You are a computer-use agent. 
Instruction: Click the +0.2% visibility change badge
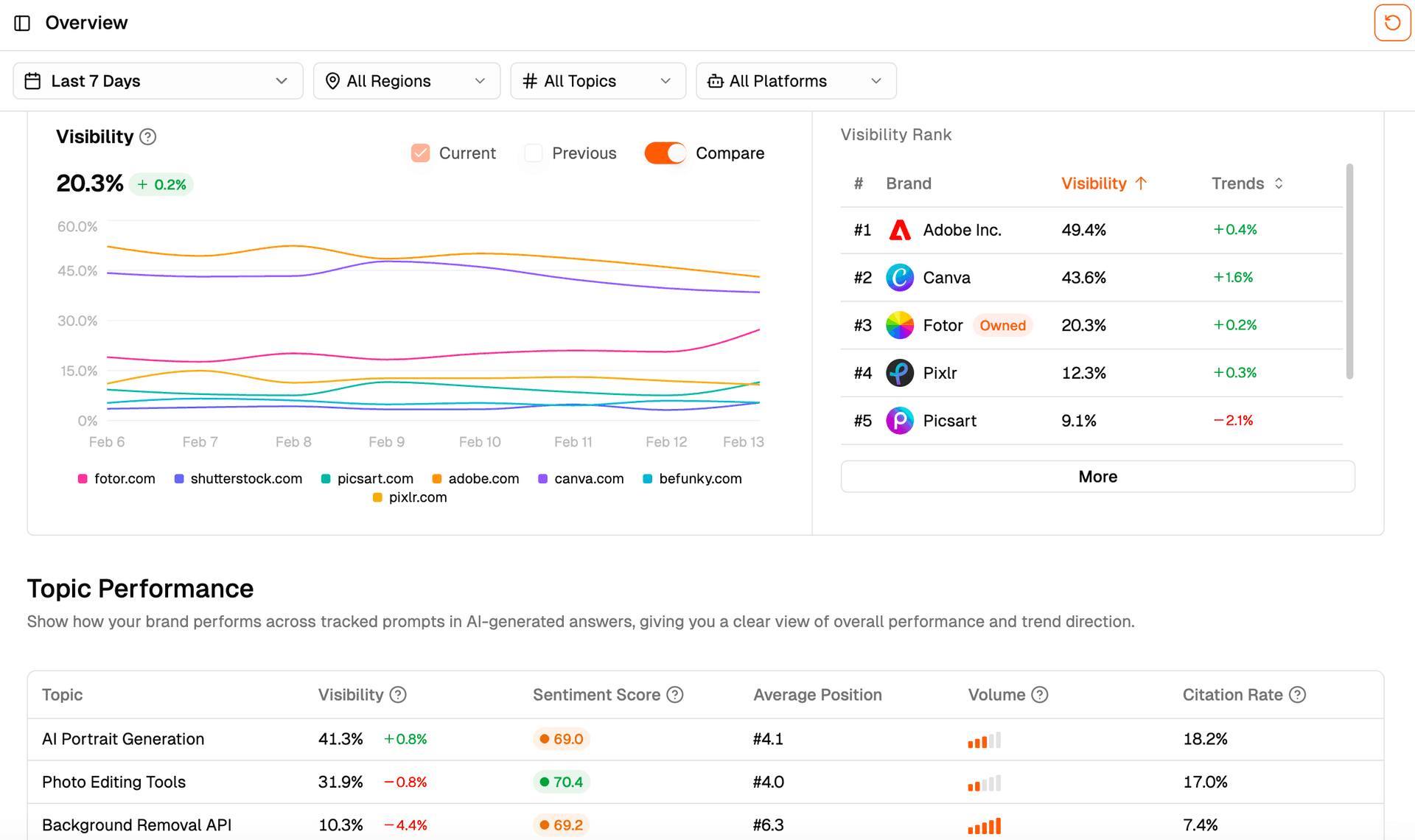coord(161,184)
